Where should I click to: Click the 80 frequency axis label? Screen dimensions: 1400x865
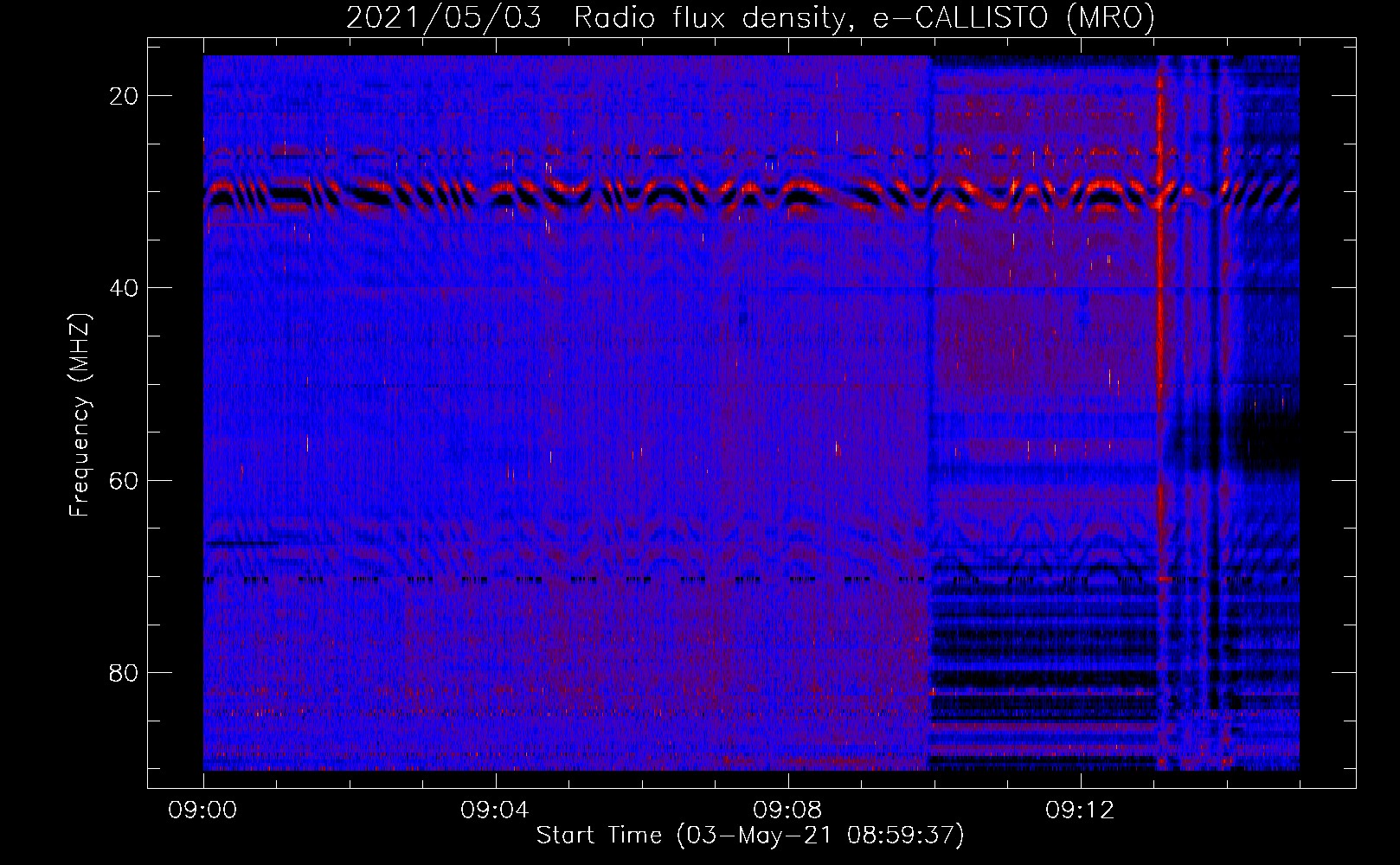124,672
